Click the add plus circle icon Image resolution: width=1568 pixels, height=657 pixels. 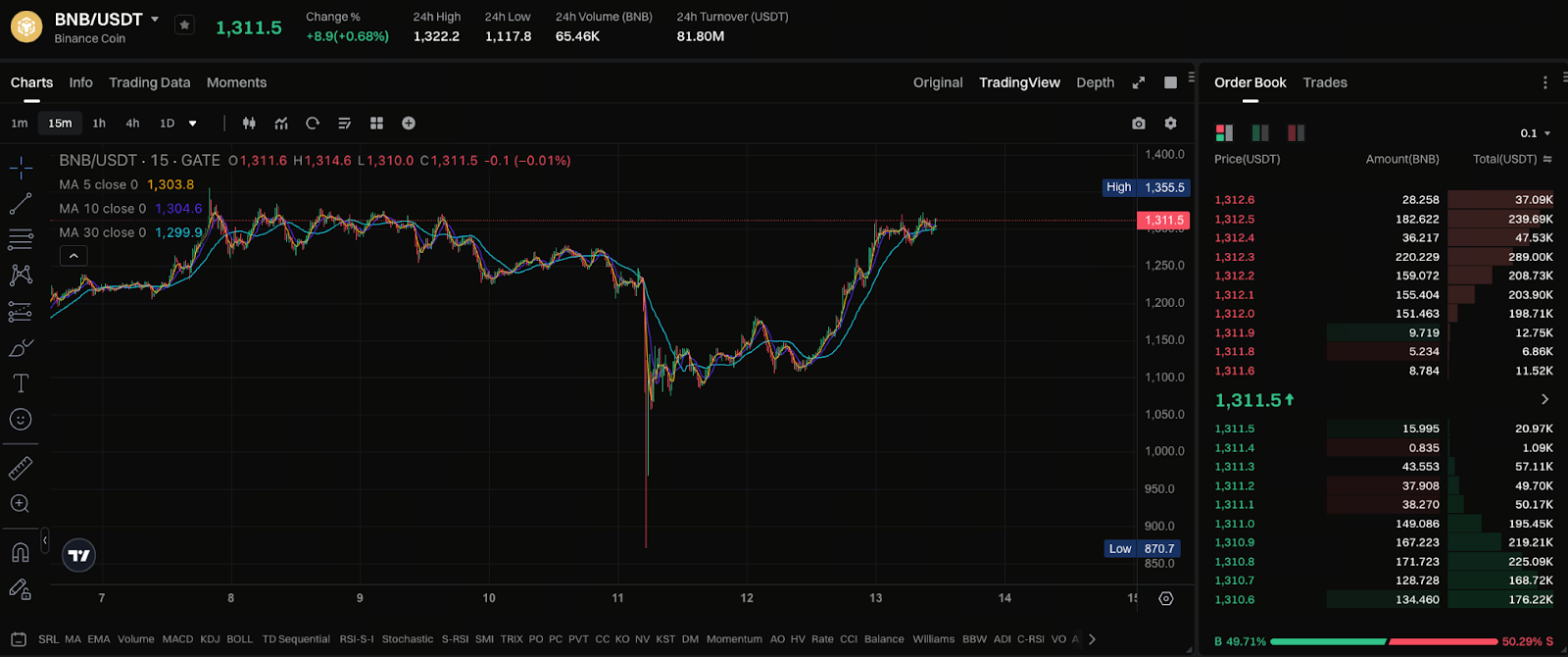tap(409, 124)
